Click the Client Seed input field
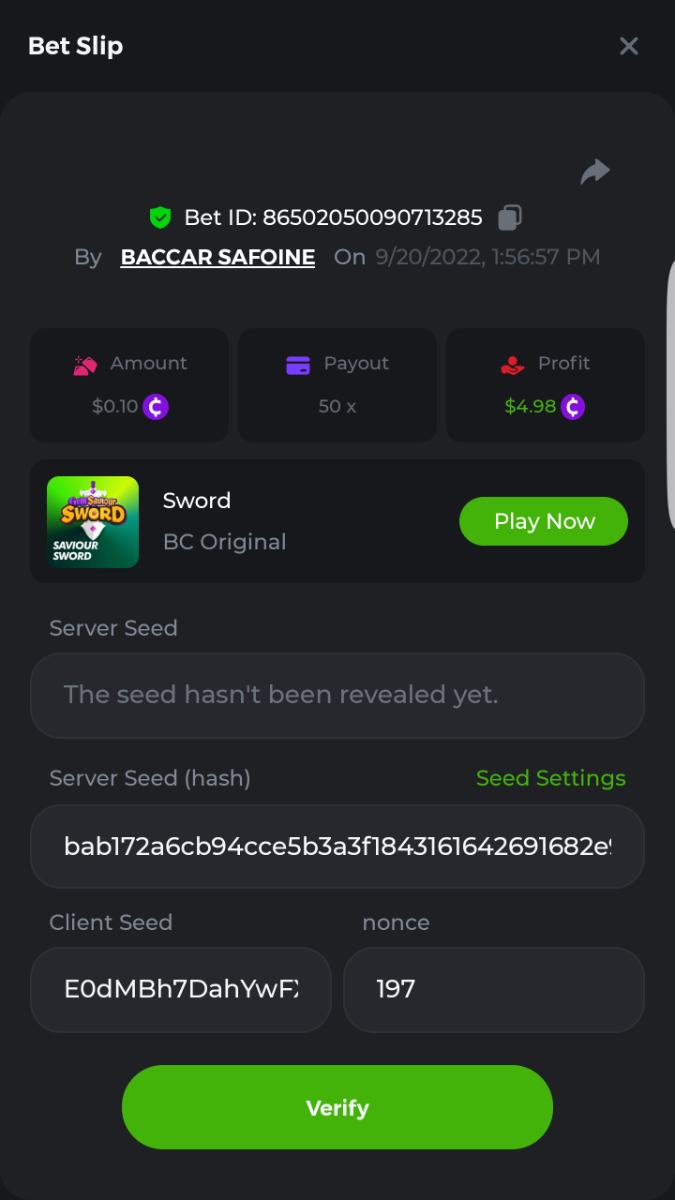This screenshot has width=675, height=1200. click(x=181, y=990)
